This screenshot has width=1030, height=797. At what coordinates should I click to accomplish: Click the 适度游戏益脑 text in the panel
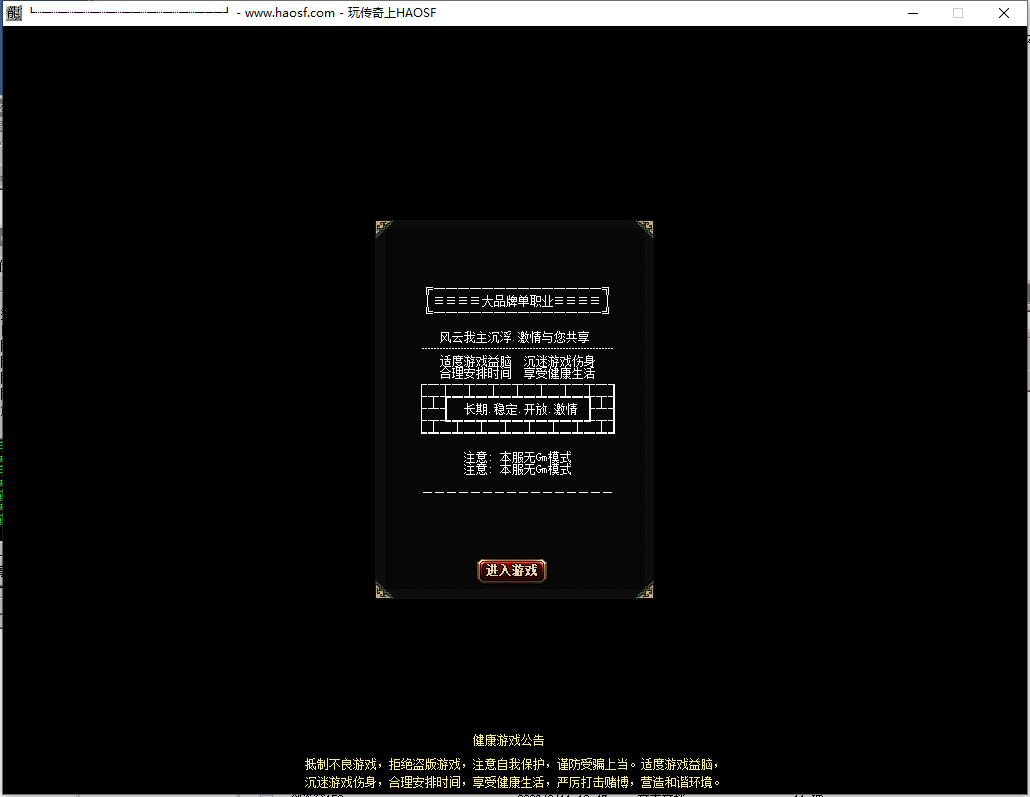[x=476, y=361]
